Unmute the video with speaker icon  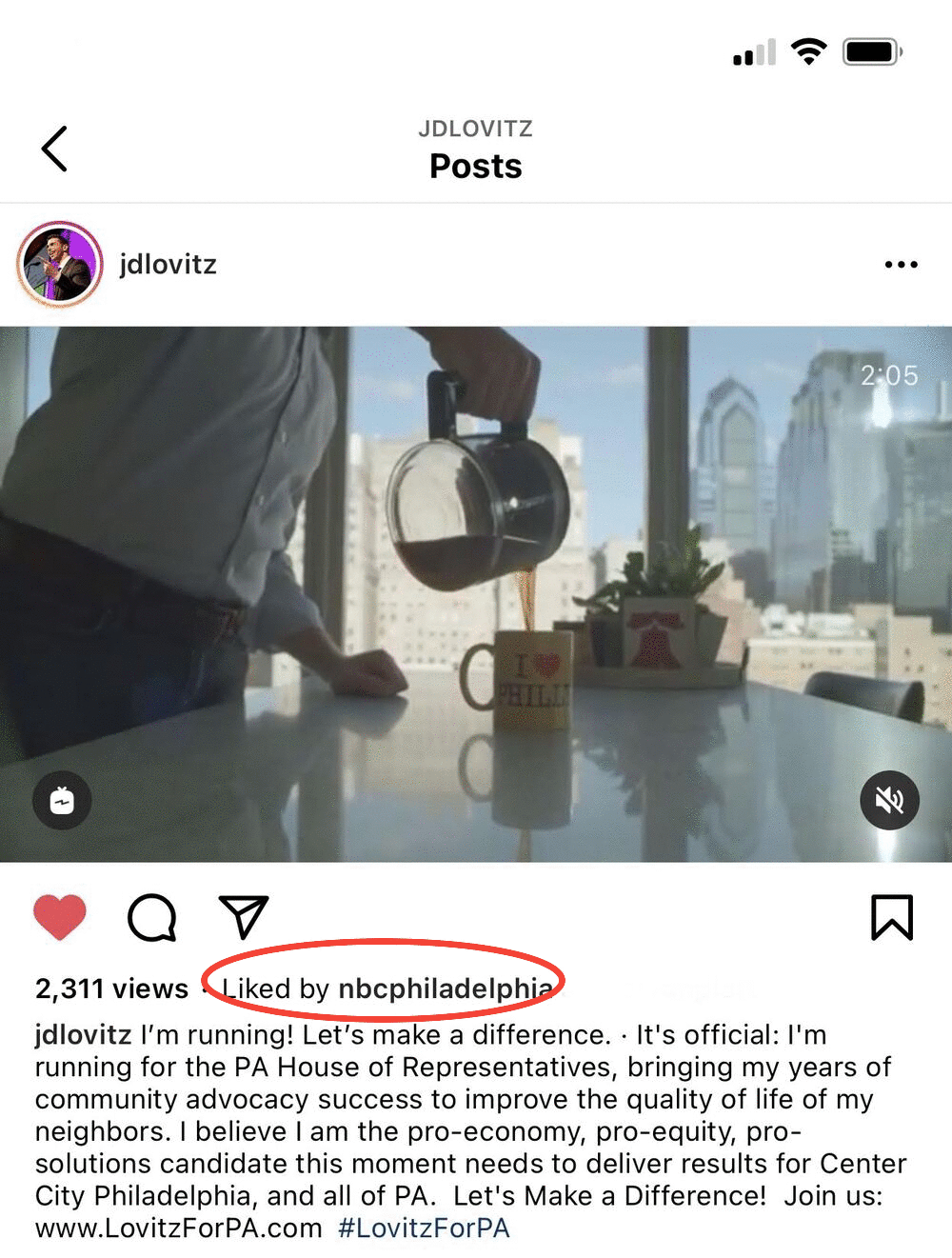pyautogui.click(x=889, y=800)
